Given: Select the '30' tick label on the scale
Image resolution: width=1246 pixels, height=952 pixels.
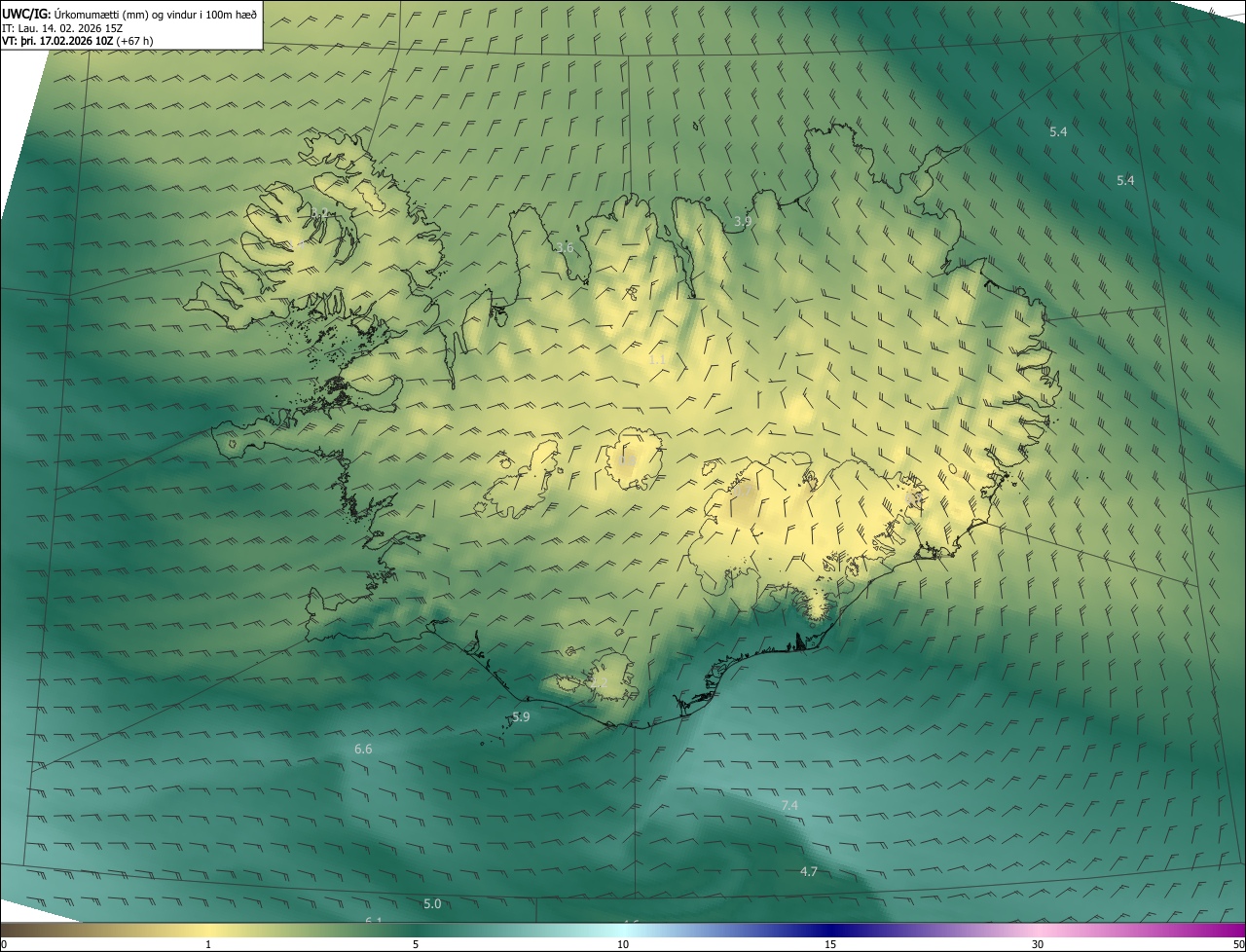Looking at the screenshot, I should click(x=1038, y=944).
